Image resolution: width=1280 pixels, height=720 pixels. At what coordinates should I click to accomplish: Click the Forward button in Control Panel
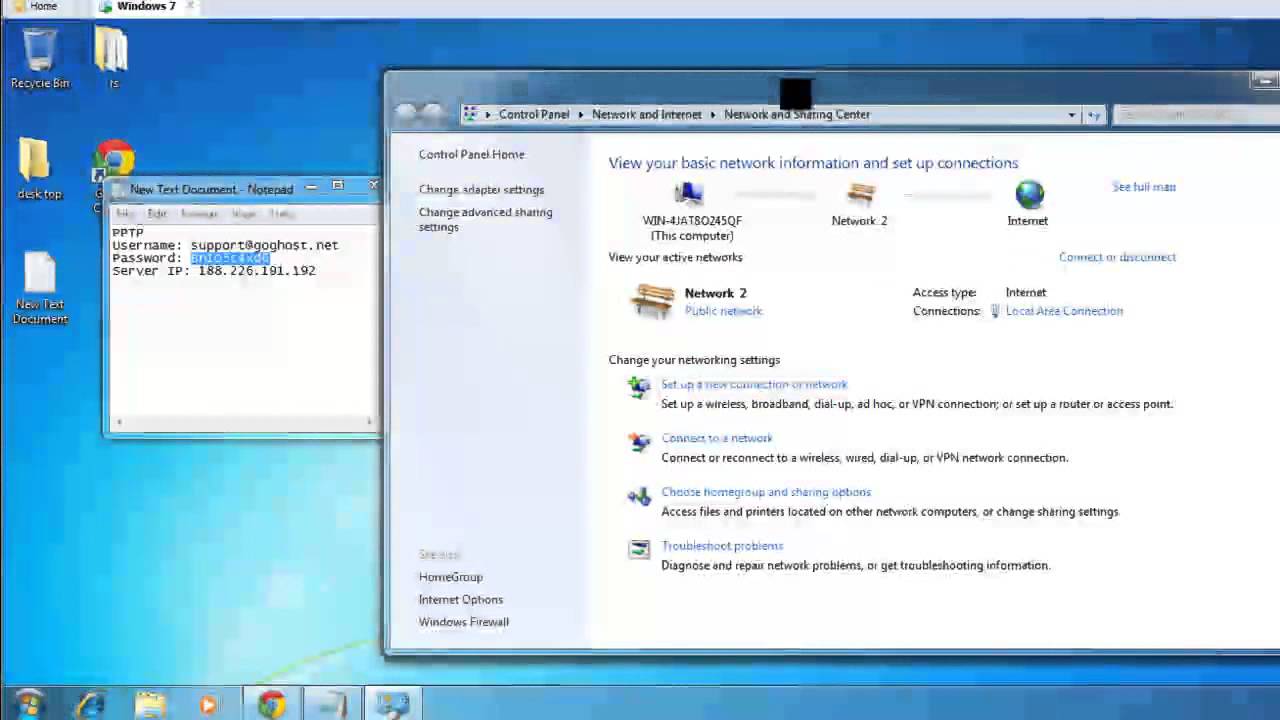pyautogui.click(x=432, y=113)
